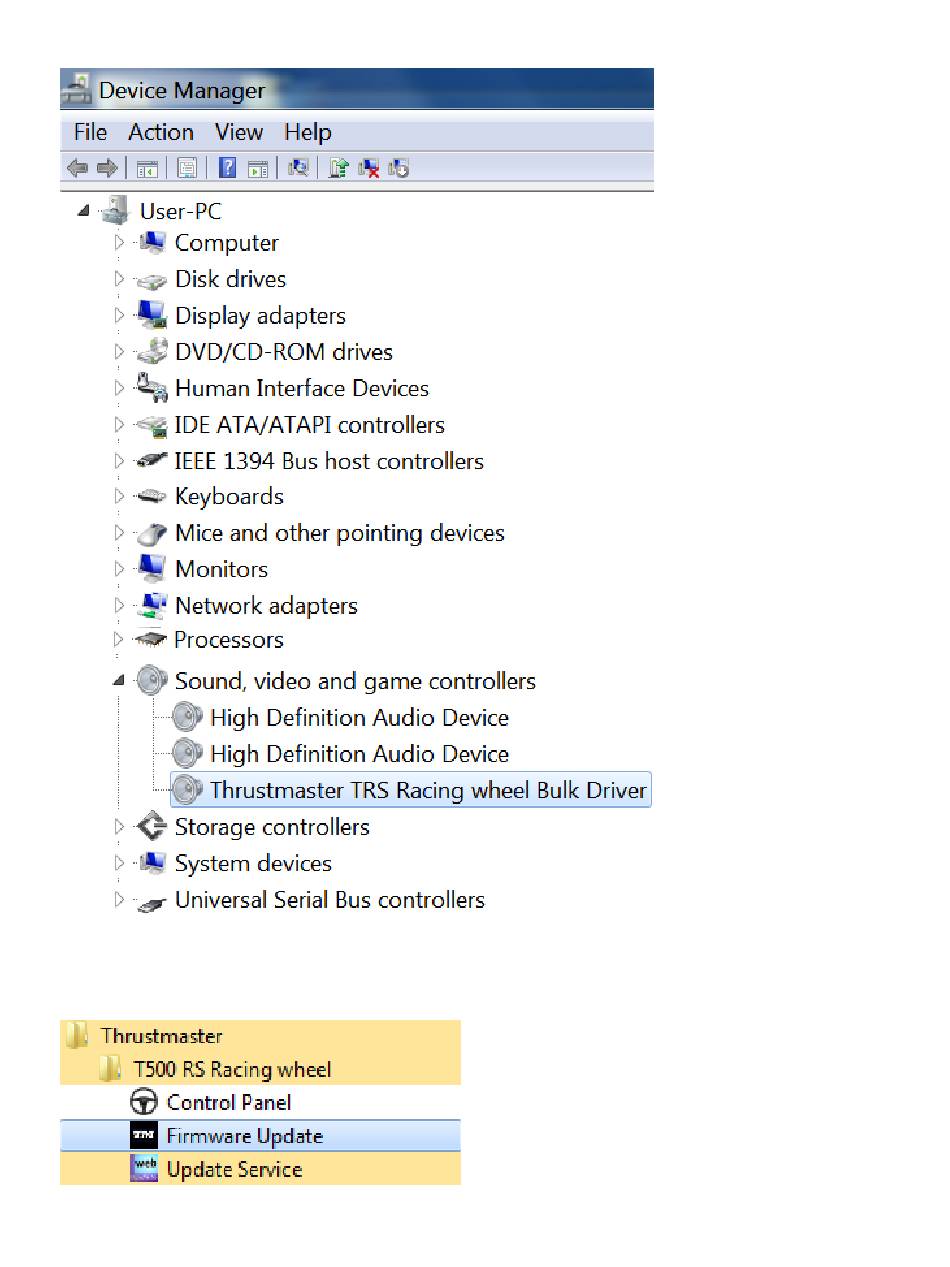Expand the Computer category
The image size is (950, 1267).
[x=119, y=243]
